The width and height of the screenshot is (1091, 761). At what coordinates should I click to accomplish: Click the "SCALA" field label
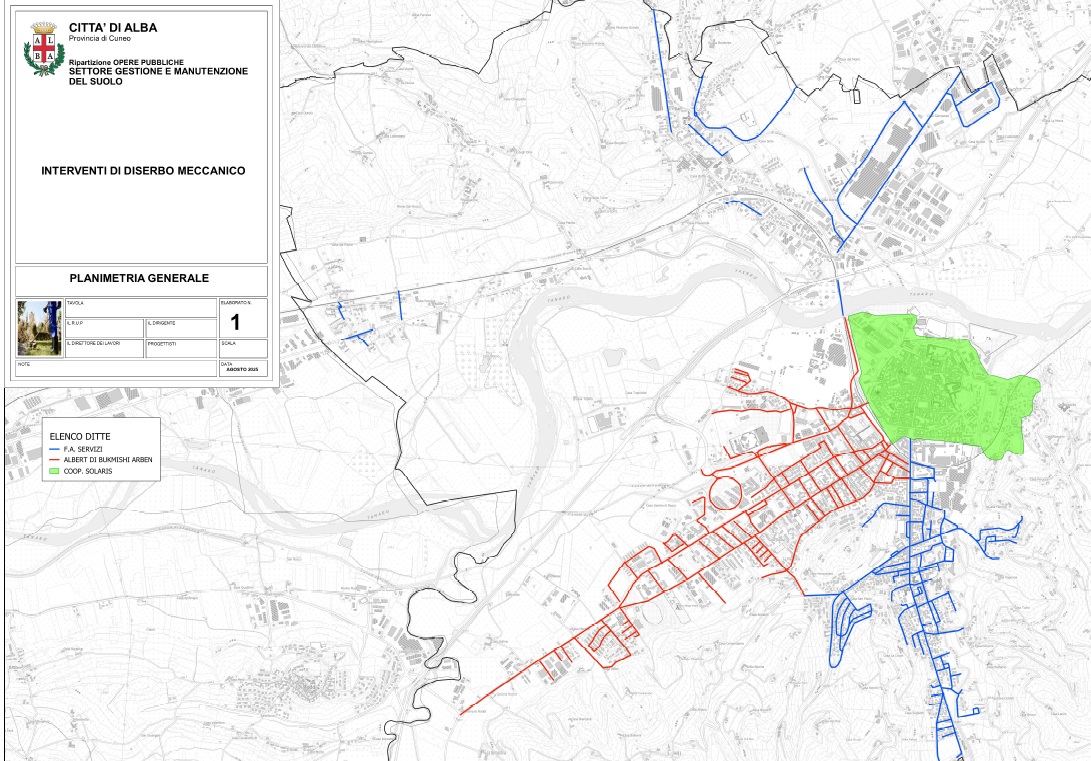tap(228, 344)
